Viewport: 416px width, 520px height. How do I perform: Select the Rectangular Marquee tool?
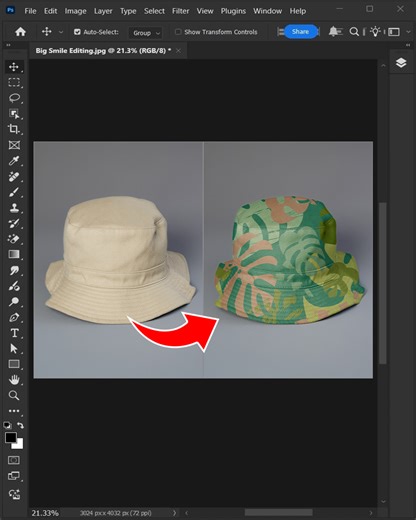14,82
